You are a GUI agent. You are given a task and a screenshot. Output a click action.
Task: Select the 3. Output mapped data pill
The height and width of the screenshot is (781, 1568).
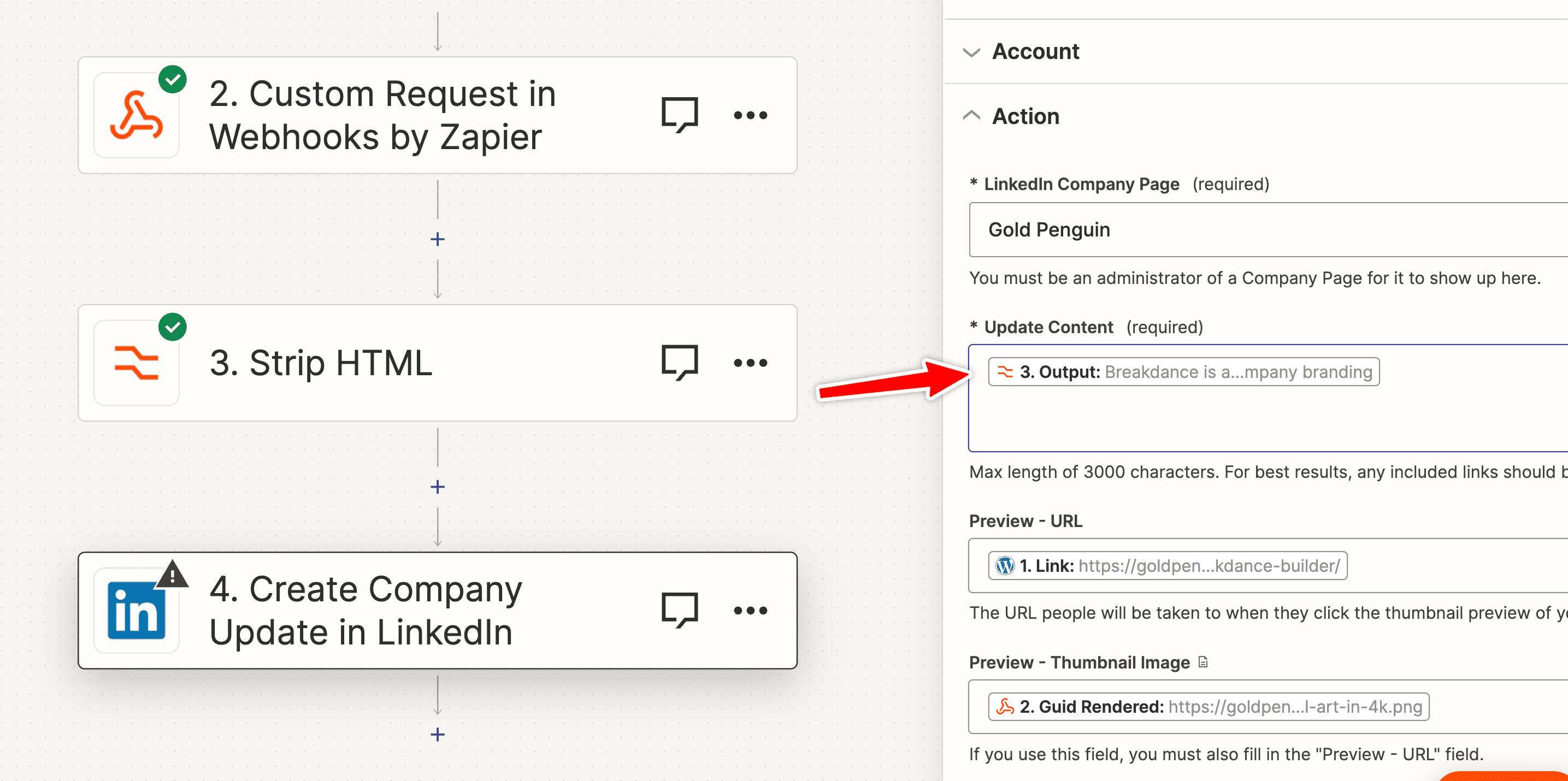click(1184, 371)
